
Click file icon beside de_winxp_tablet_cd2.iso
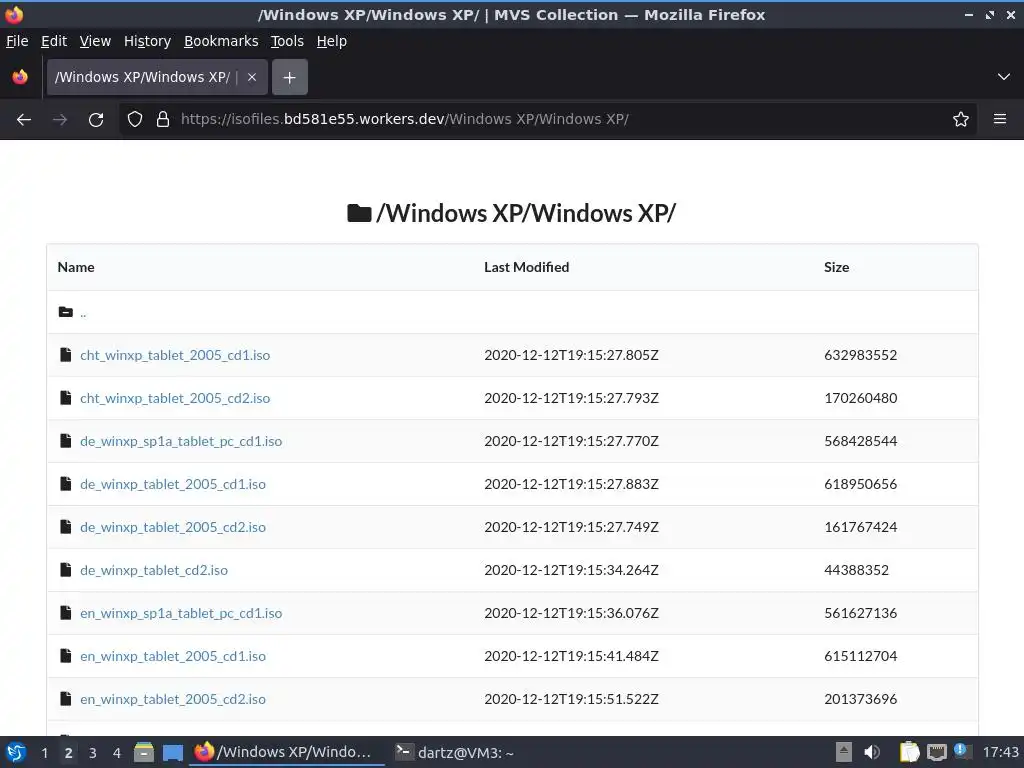[x=65, y=570]
